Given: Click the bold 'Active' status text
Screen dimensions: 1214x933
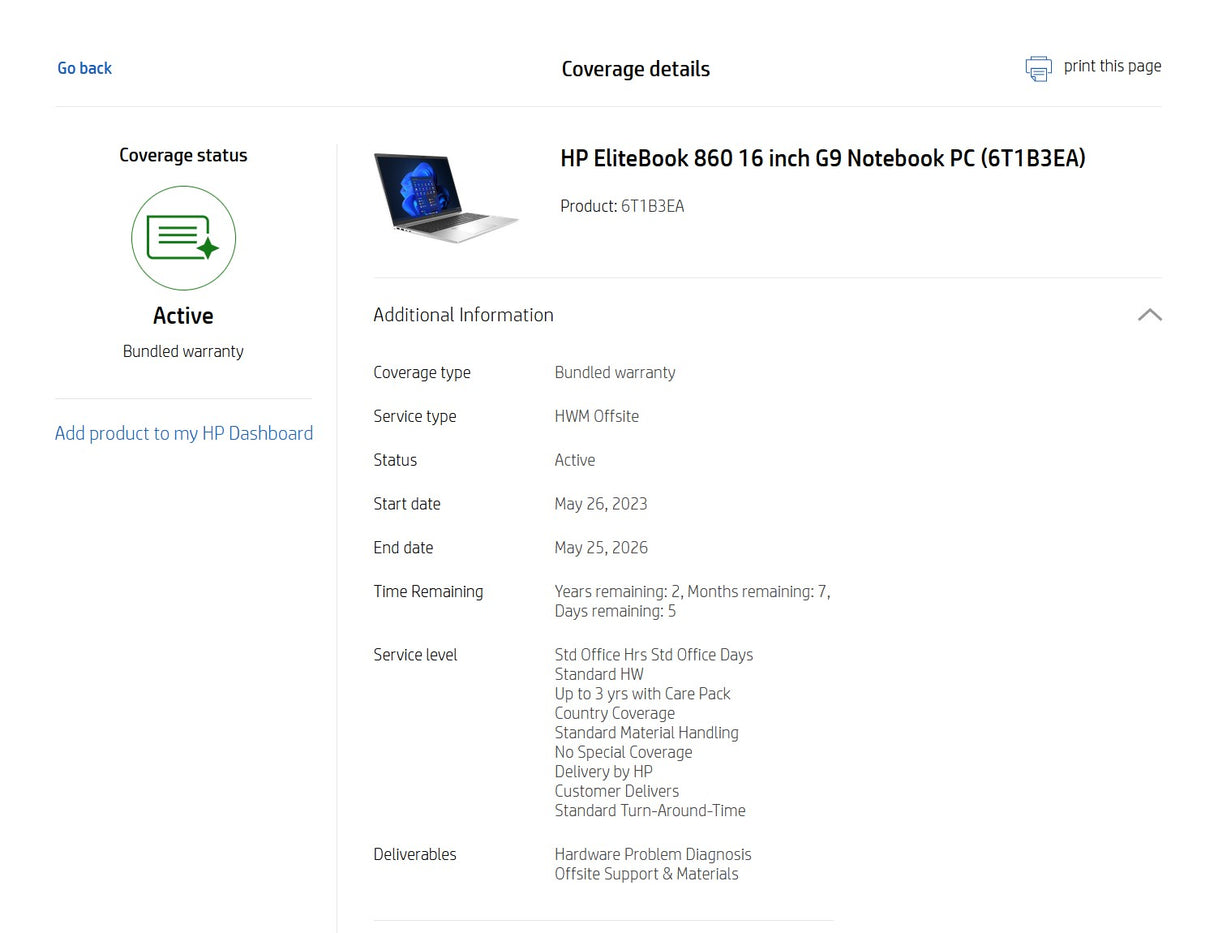Looking at the screenshot, I should tap(183, 316).
